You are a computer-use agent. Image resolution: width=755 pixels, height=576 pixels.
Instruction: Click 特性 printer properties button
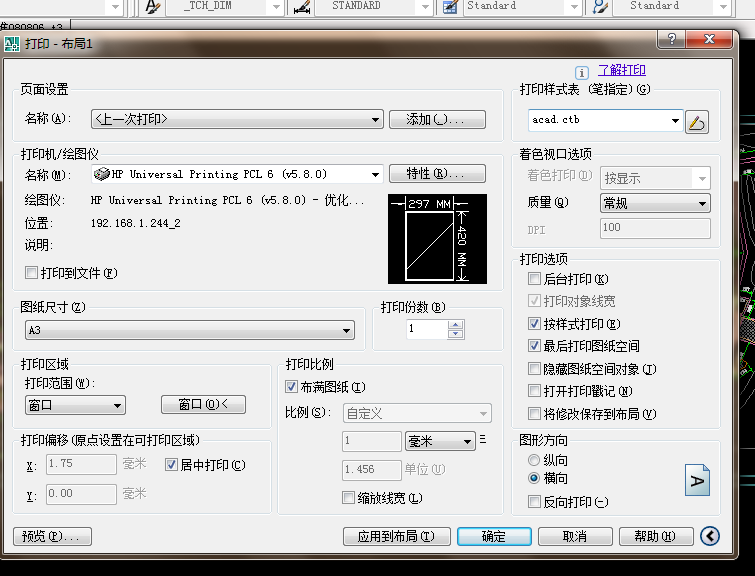click(437, 173)
